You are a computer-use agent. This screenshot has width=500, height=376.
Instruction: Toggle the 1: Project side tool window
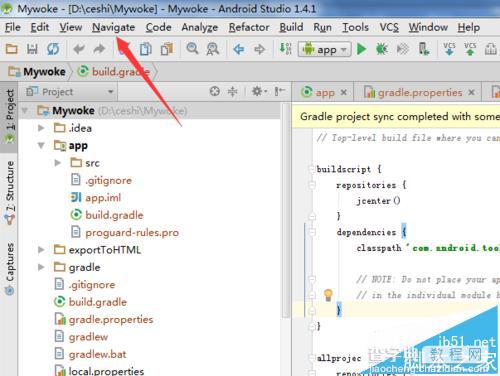9,116
